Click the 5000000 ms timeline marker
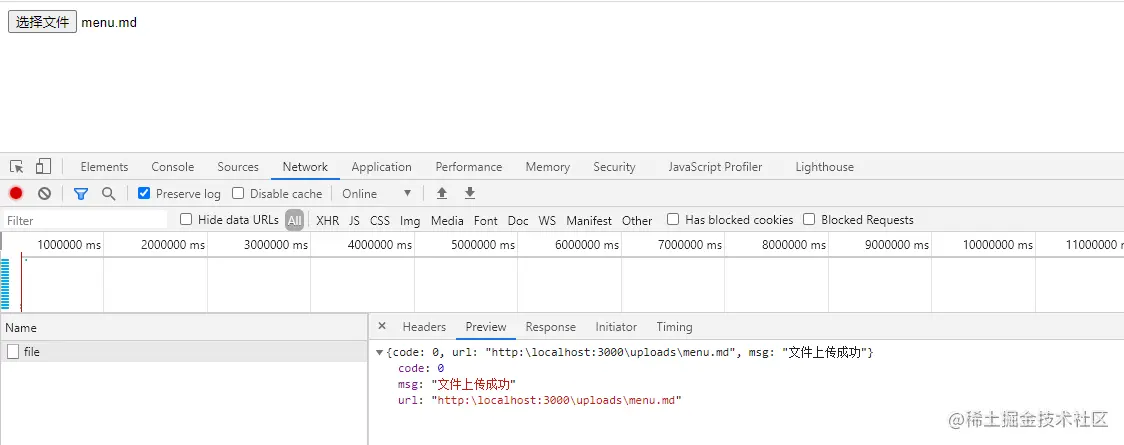This screenshot has height=445, width=1124. (483, 245)
